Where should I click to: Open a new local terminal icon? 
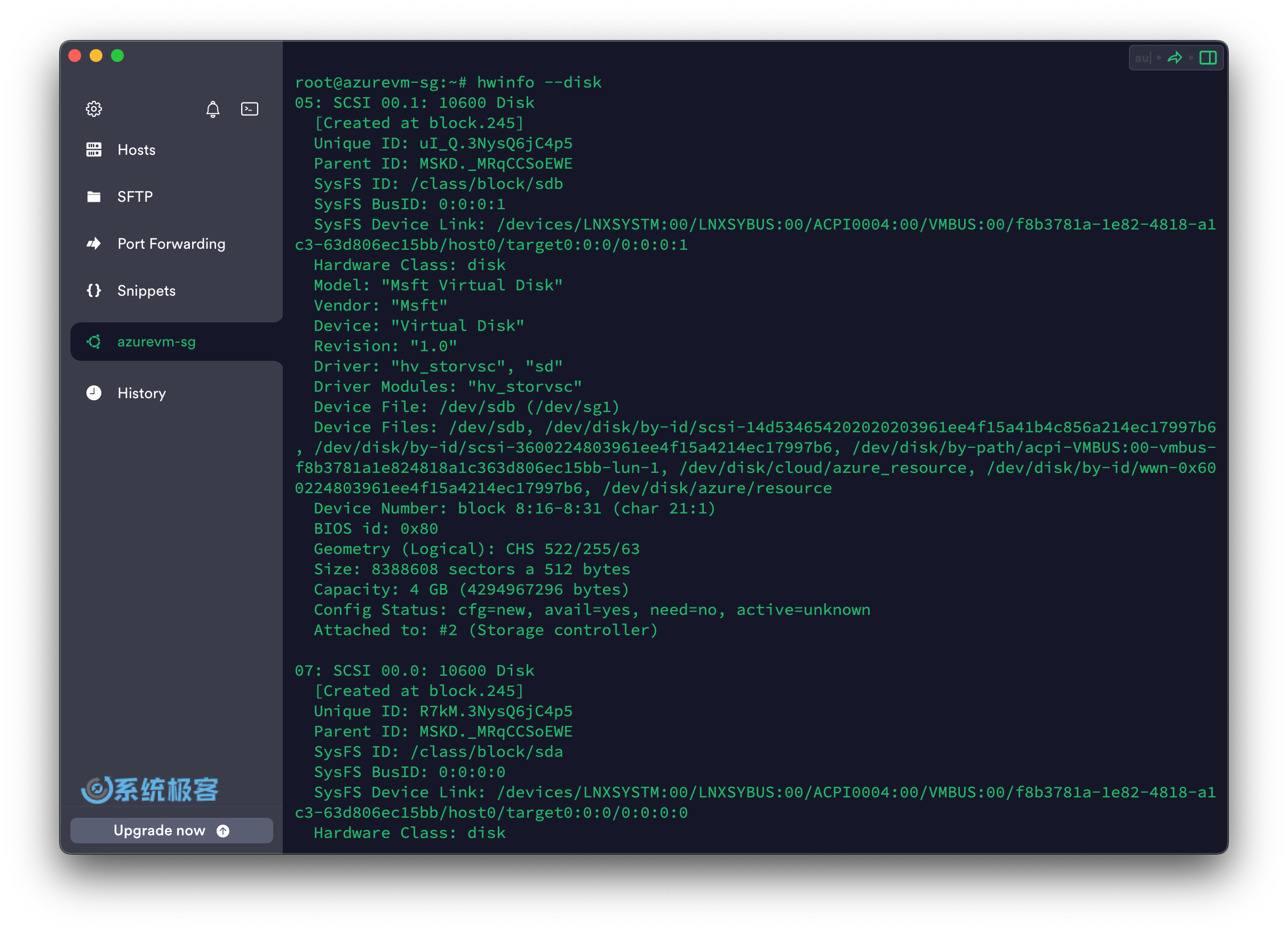[x=249, y=108]
